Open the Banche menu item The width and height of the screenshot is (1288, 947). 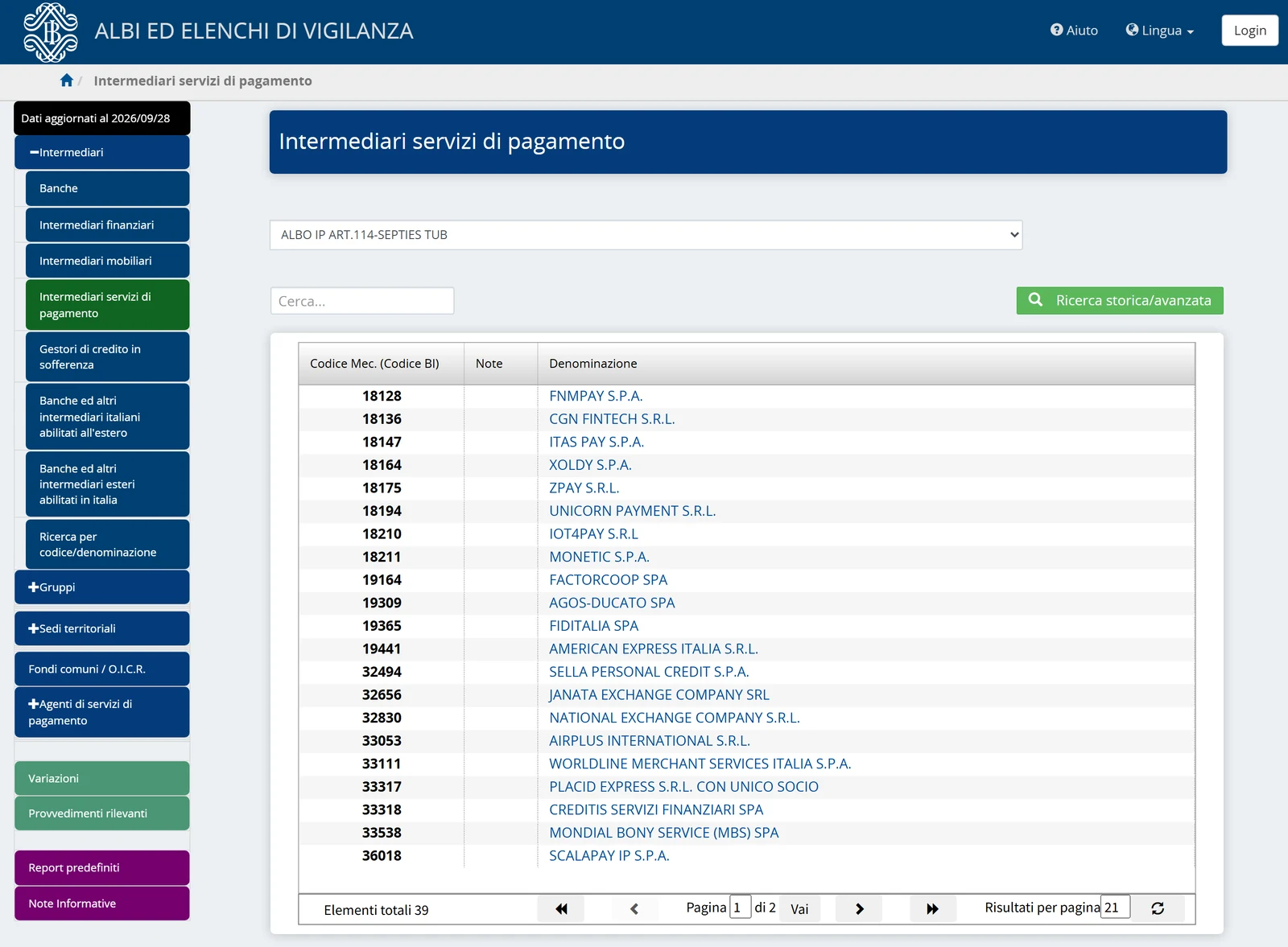[108, 188]
